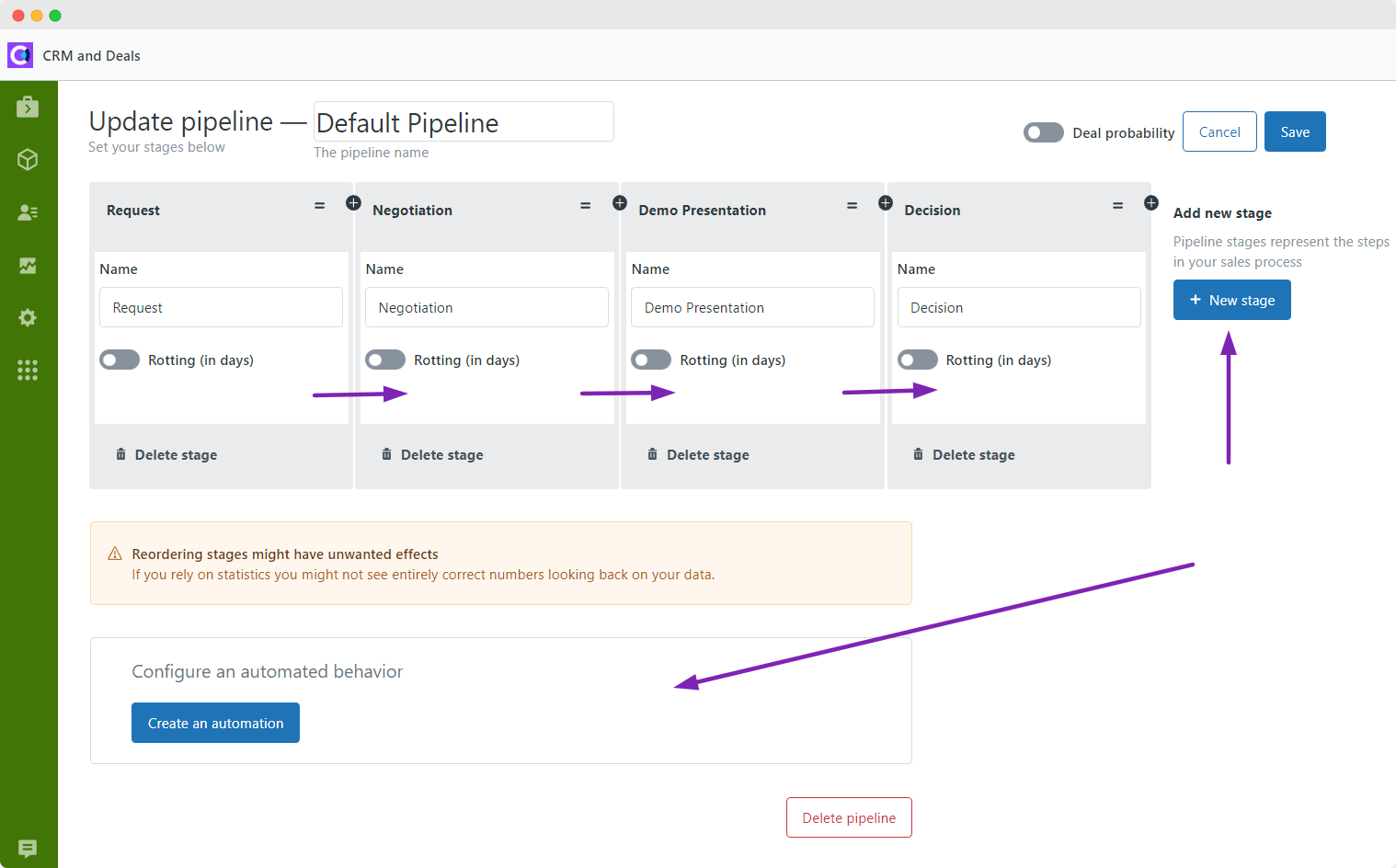Enable Rotting days on Decision stage
1396x868 pixels.
917,360
